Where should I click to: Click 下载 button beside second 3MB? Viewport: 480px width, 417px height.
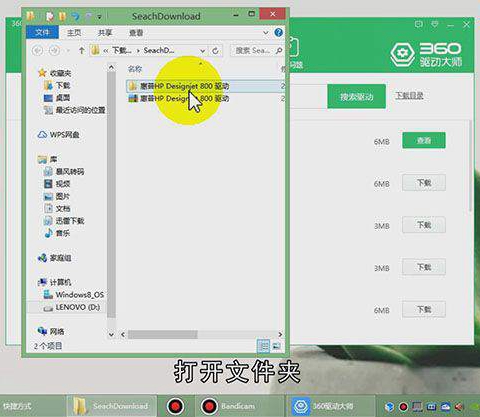tap(424, 267)
